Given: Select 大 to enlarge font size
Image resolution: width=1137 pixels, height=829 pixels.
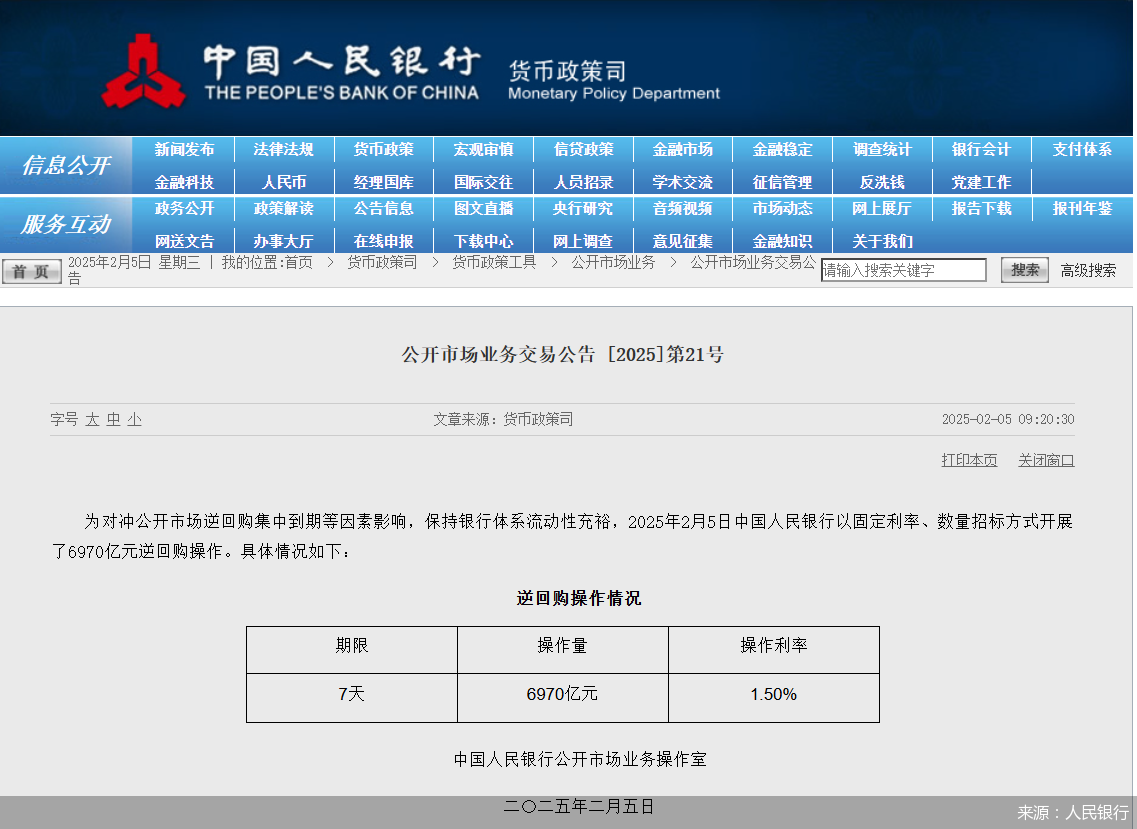Looking at the screenshot, I should click(93, 419).
